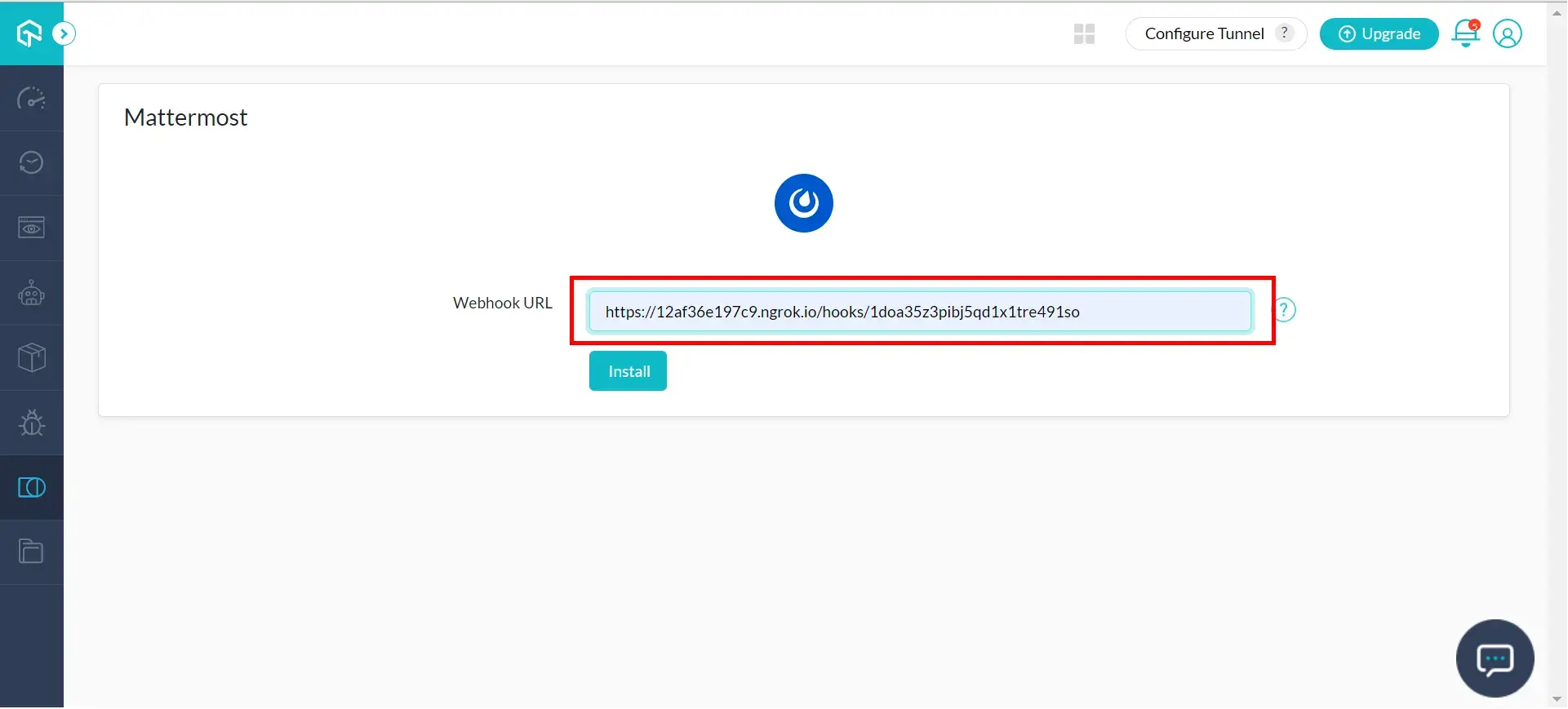Open the Real Time Testing clock icon
The height and width of the screenshot is (709, 1568).
click(x=31, y=163)
